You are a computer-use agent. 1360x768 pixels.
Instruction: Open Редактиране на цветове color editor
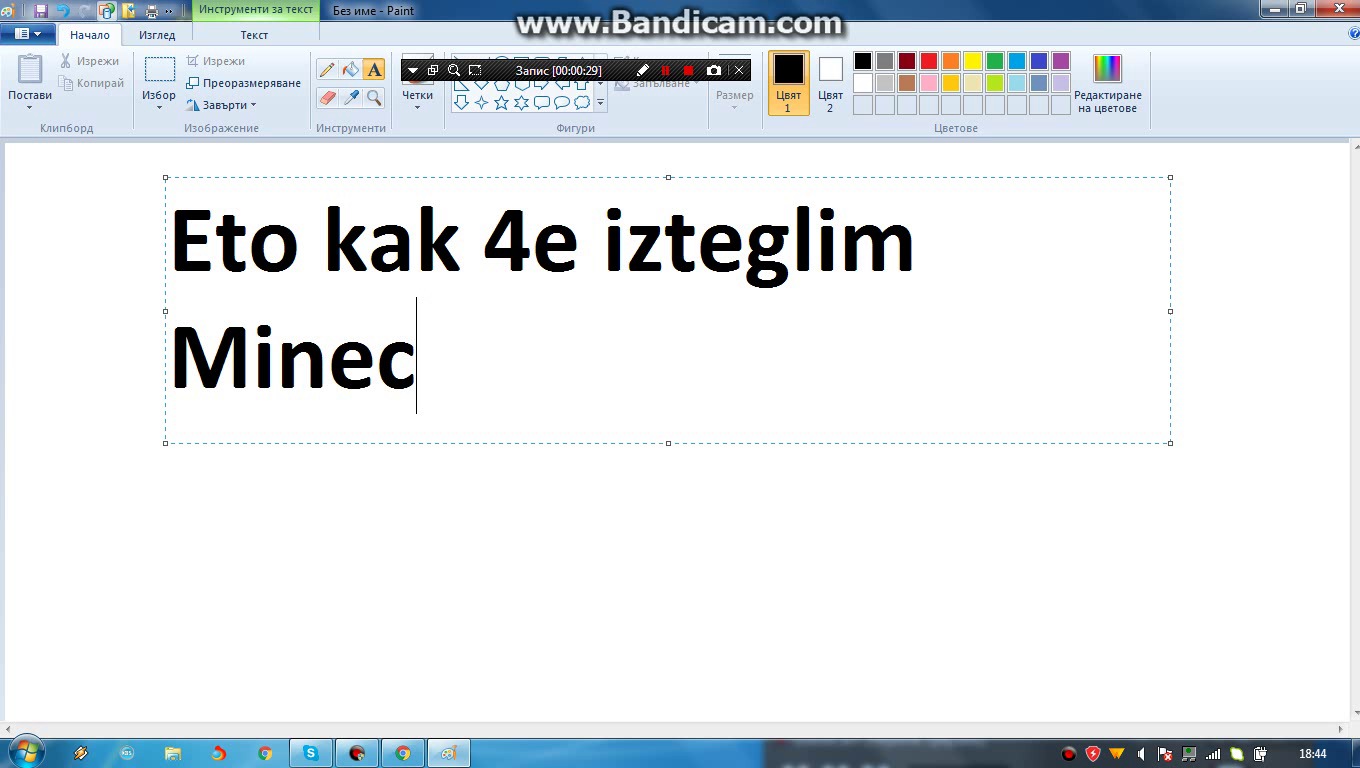pos(1107,83)
